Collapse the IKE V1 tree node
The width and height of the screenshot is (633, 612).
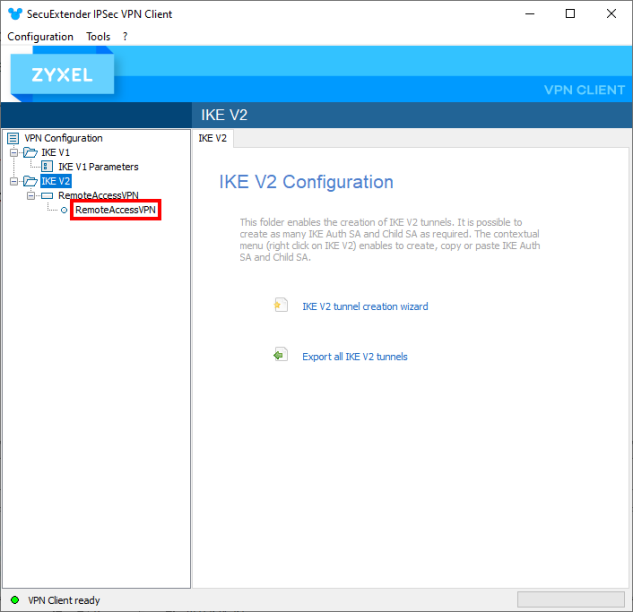point(14,153)
